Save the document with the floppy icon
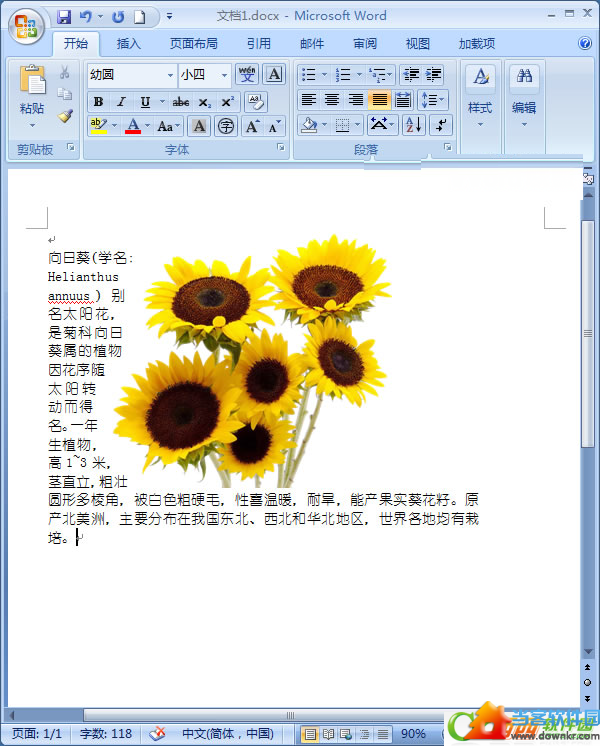This screenshot has width=600, height=746. click(63, 17)
